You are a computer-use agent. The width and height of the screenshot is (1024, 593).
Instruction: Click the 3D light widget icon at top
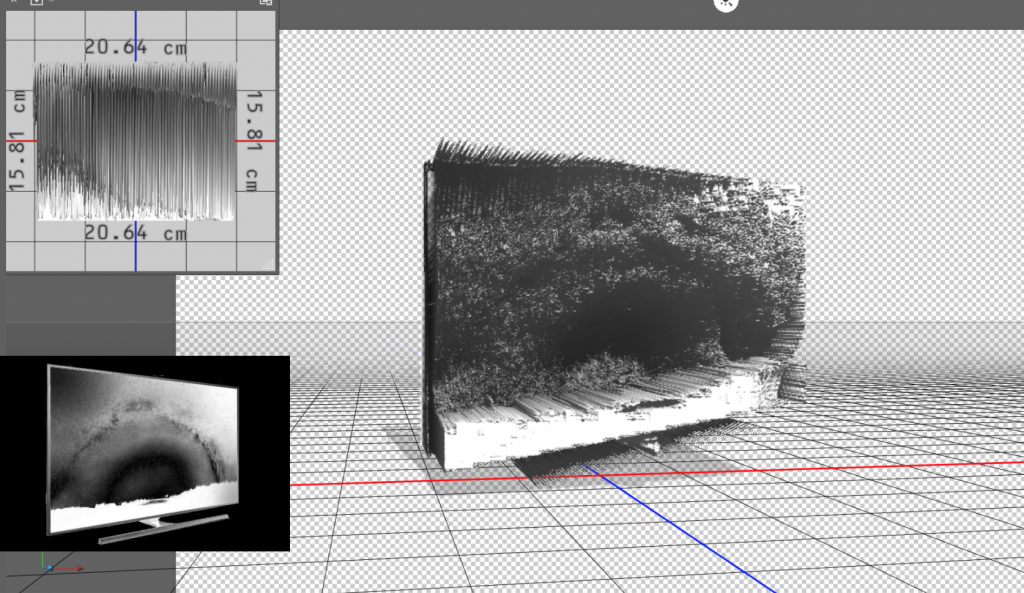[726, 4]
